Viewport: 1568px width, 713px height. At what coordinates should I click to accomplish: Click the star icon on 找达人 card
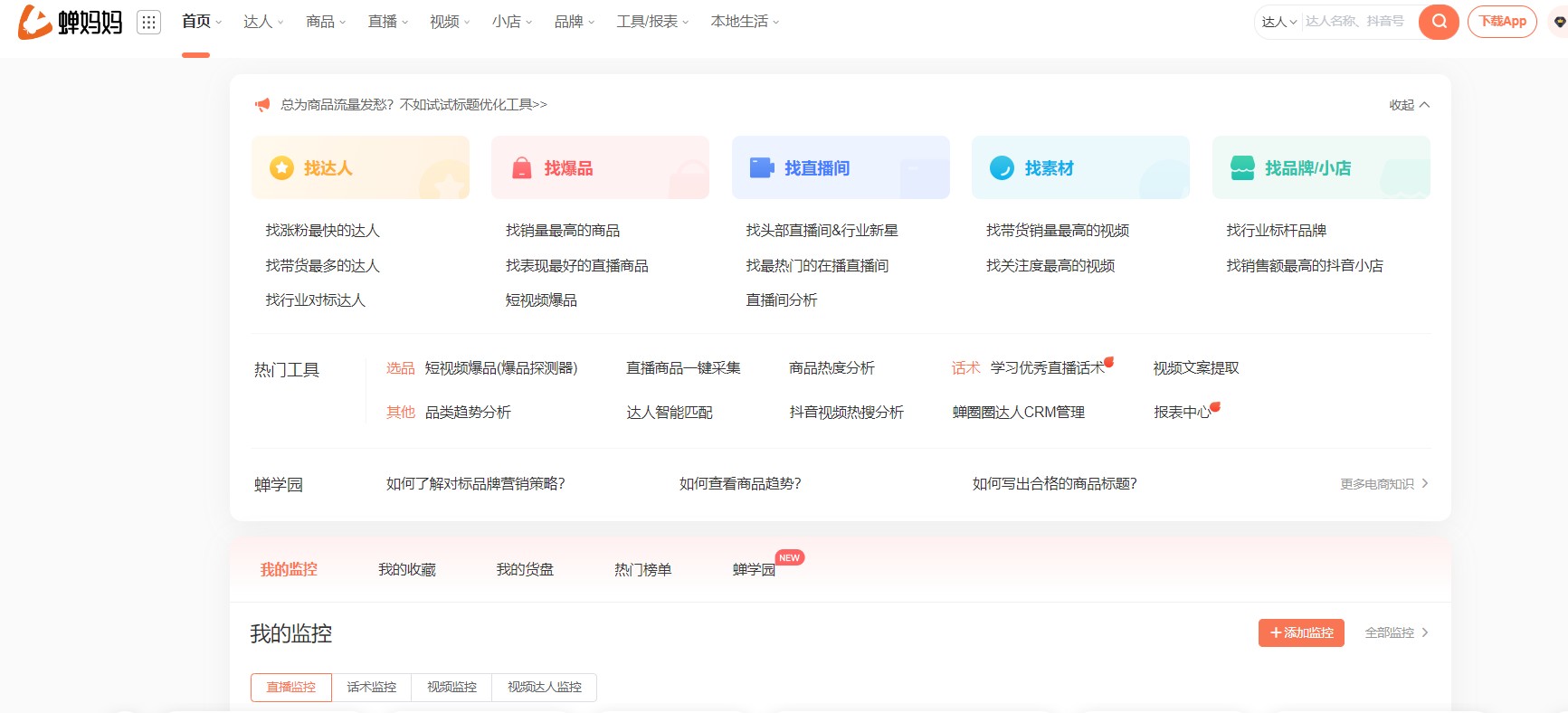click(281, 167)
